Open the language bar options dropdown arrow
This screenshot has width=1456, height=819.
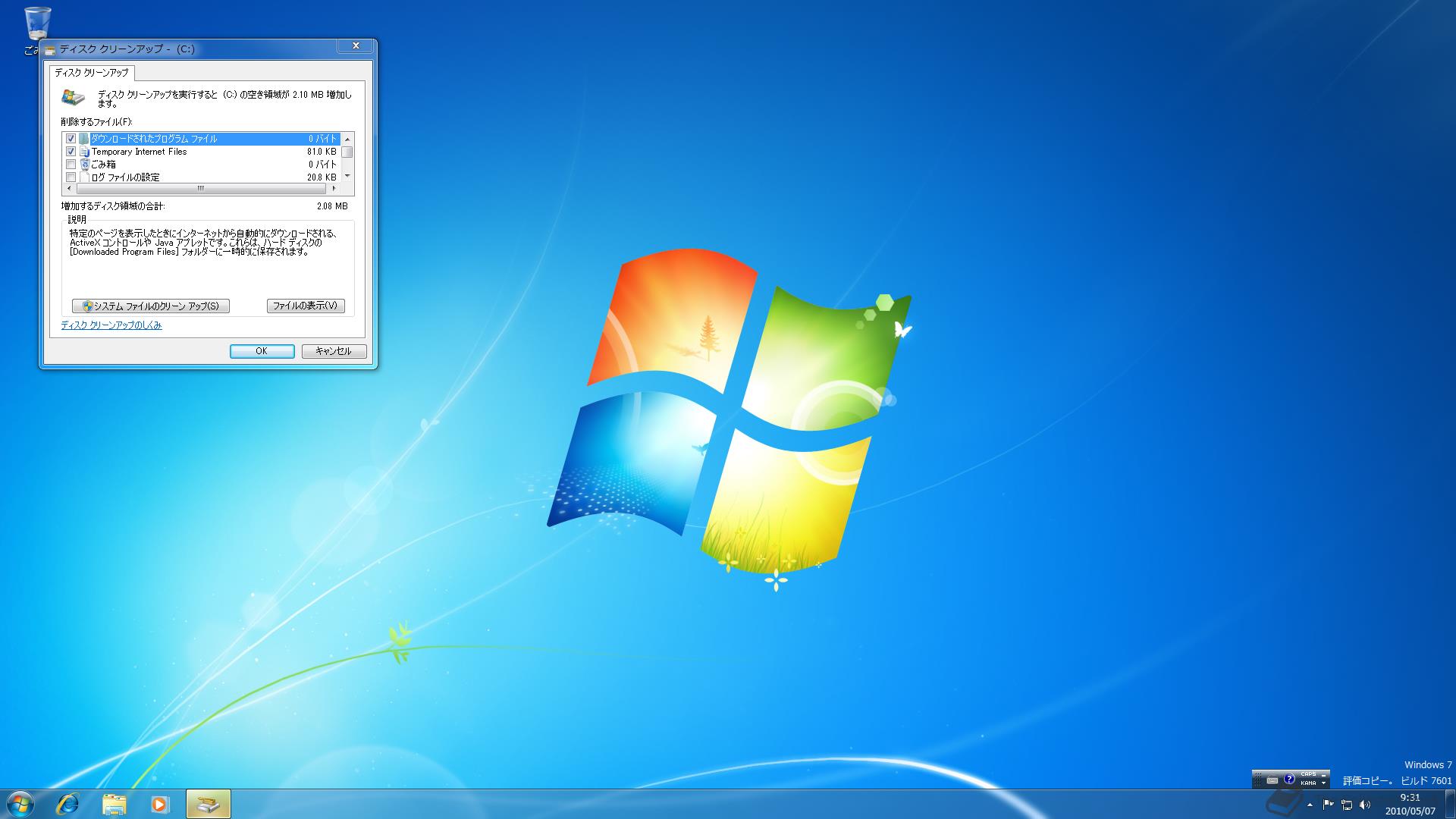[1324, 783]
